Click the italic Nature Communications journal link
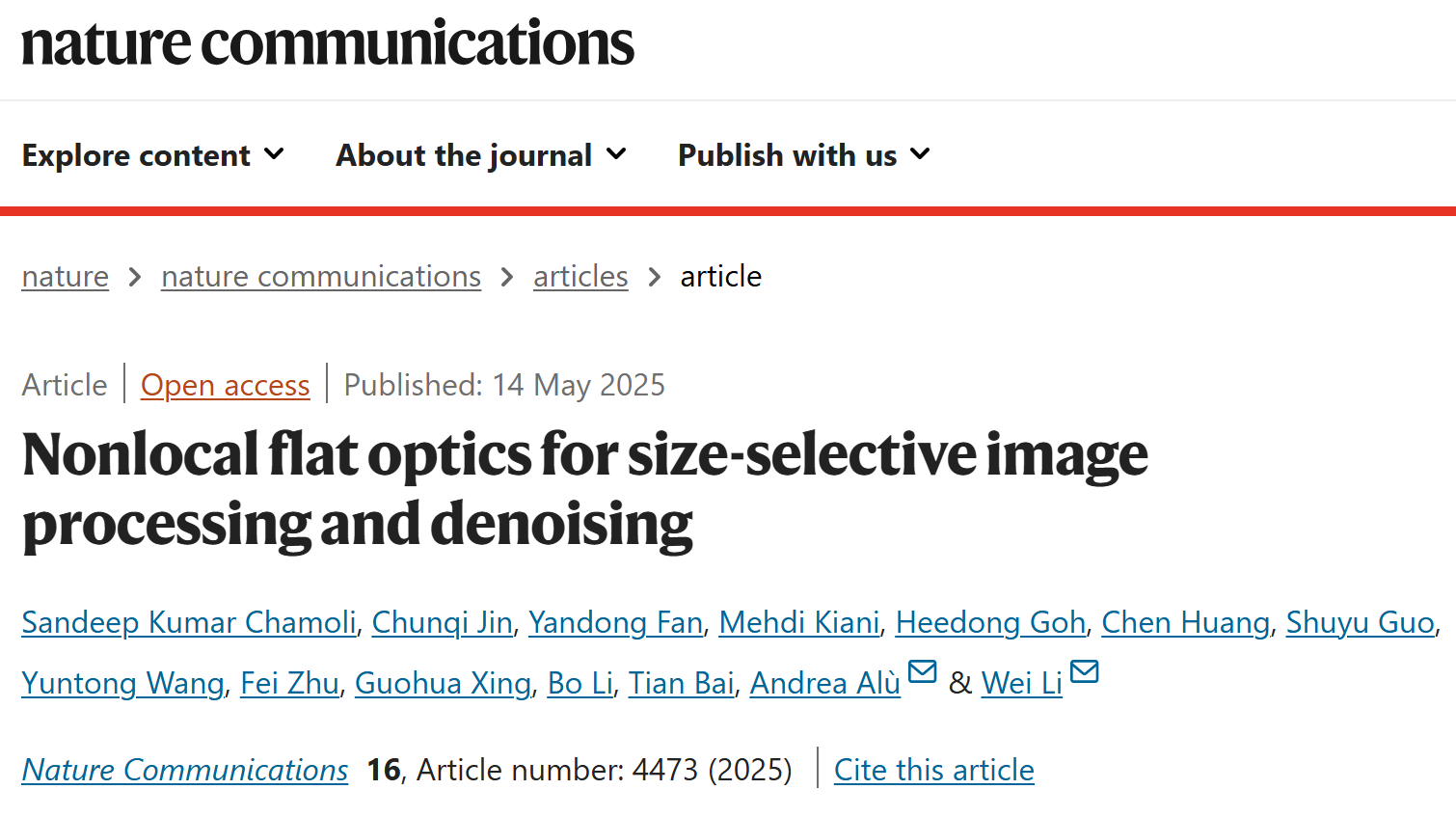 pos(185,770)
